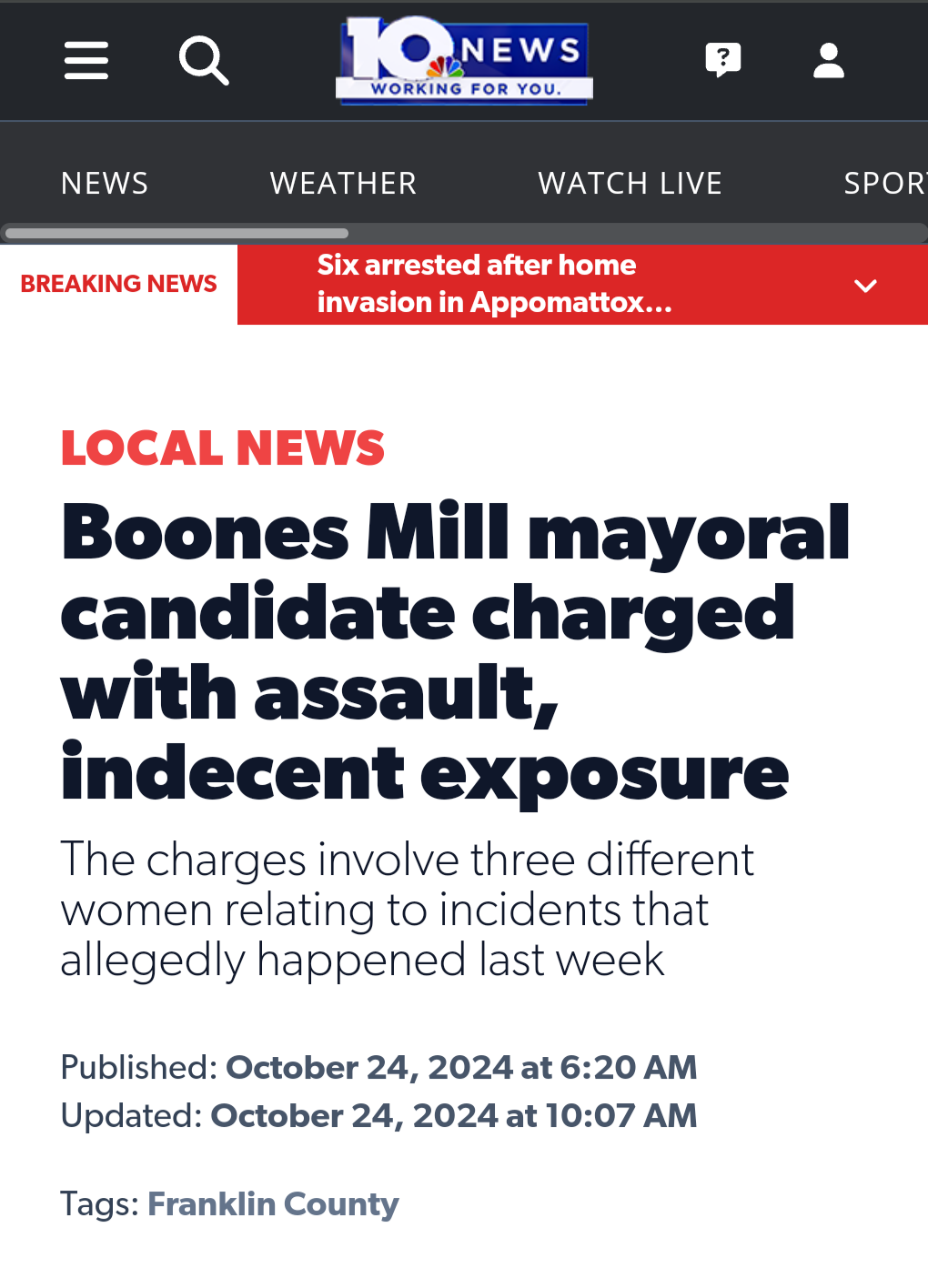Select the partially visible SPORTS tab
The width and height of the screenshot is (928, 1288).
(885, 184)
